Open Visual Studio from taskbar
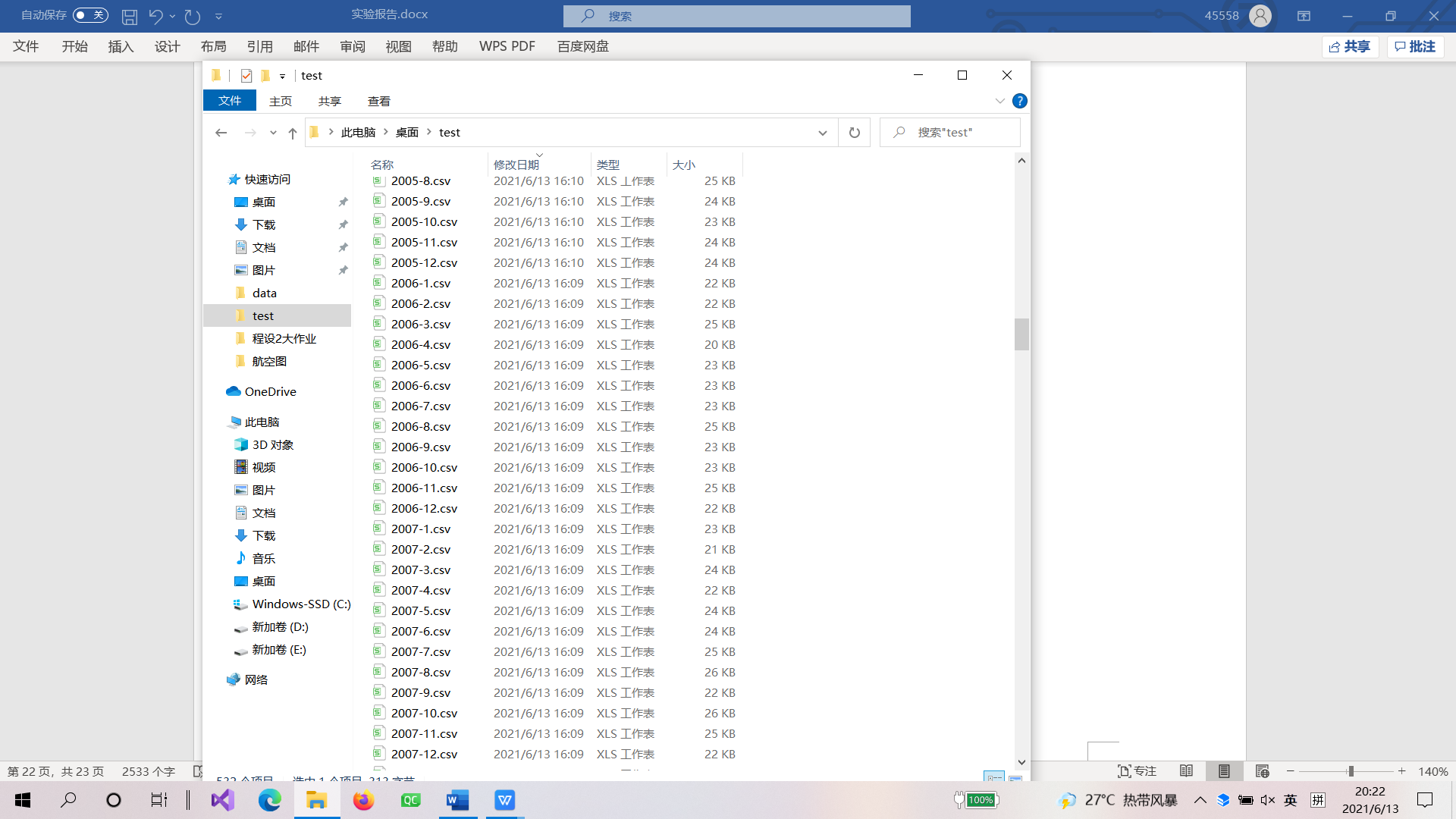 pyautogui.click(x=223, y=800)
